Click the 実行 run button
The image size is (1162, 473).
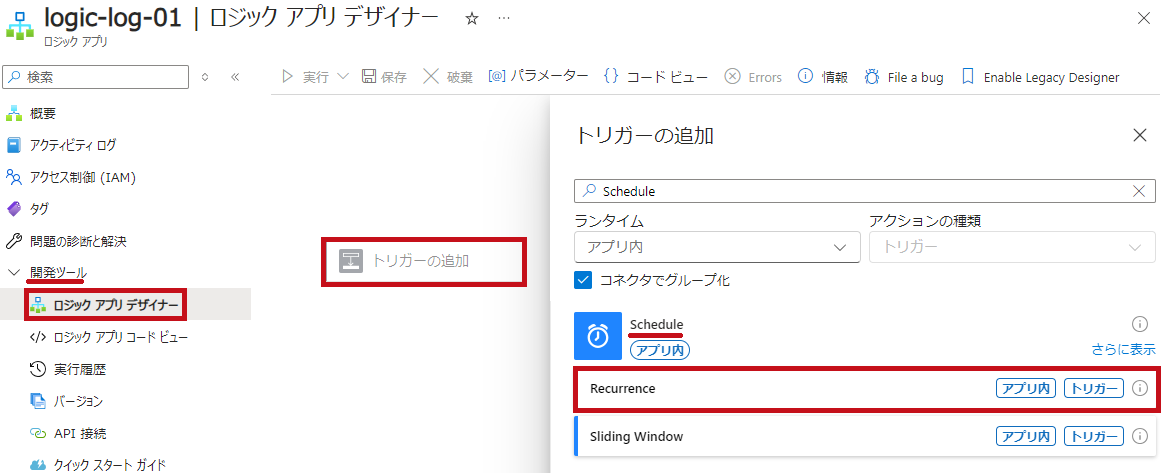tap(305, 77)
